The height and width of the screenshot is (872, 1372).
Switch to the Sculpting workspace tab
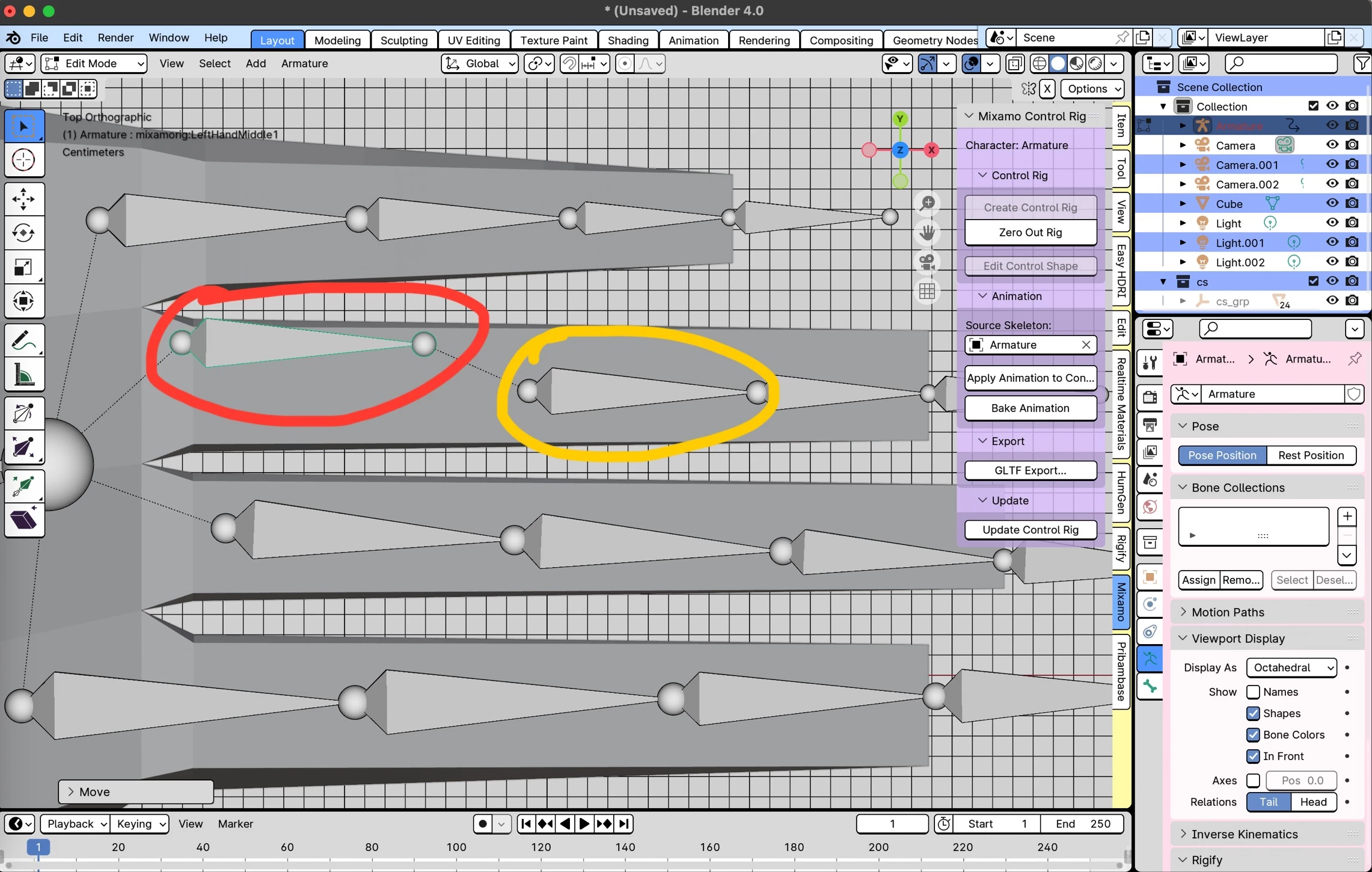403,40
